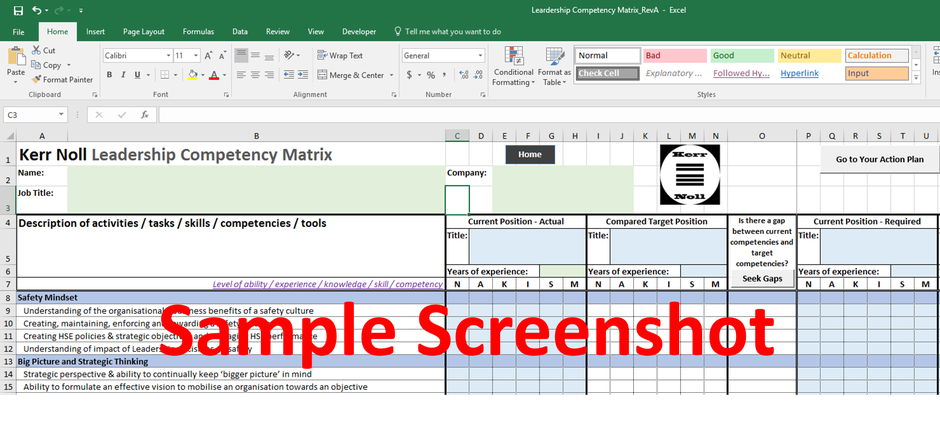Viewport: 940px width, 423px height.
Task: Click the Seek Gaps button
Action: [x=762, y=279]
